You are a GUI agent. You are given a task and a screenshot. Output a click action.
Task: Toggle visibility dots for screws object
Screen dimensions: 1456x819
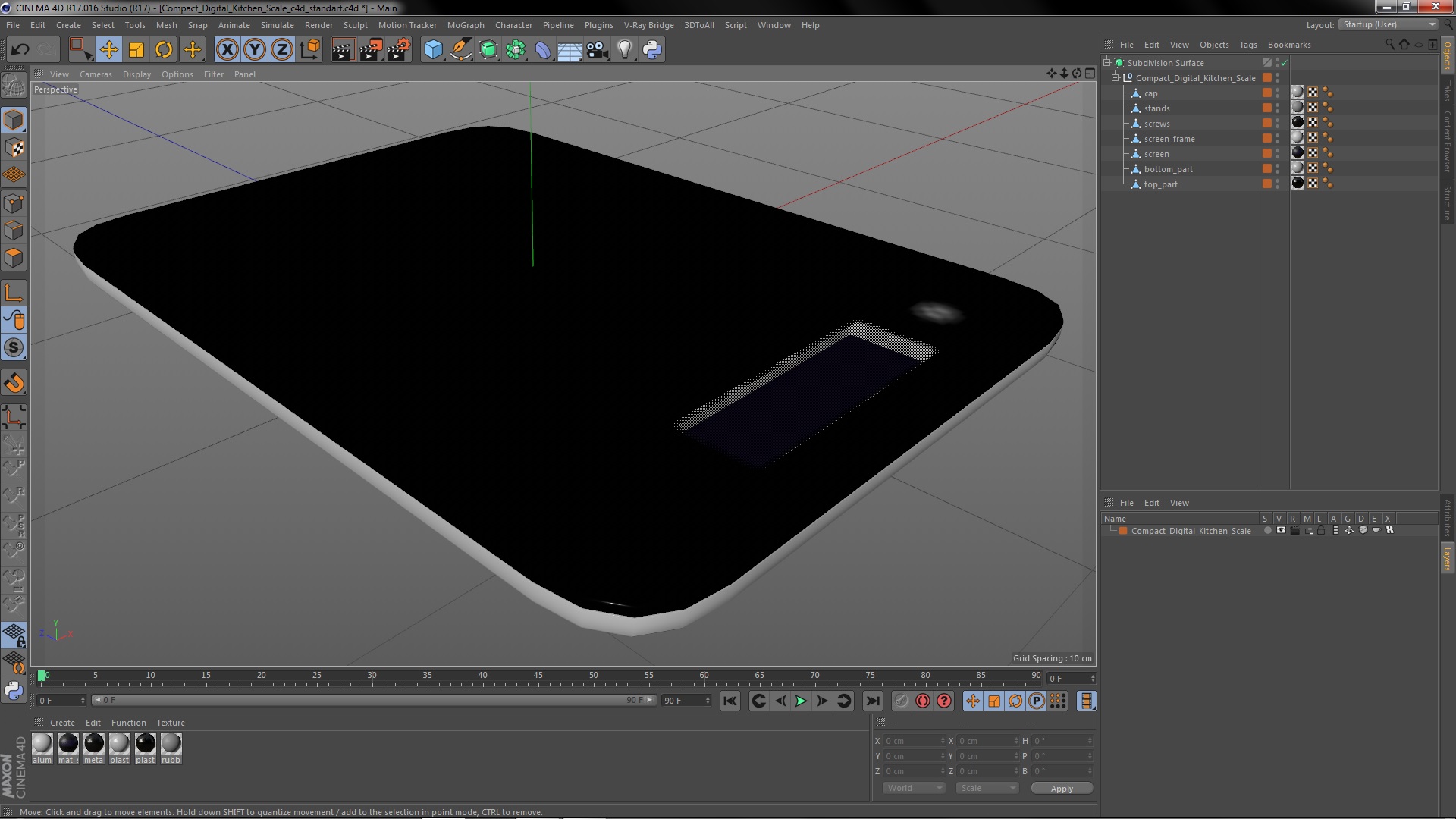point(1277,124)
